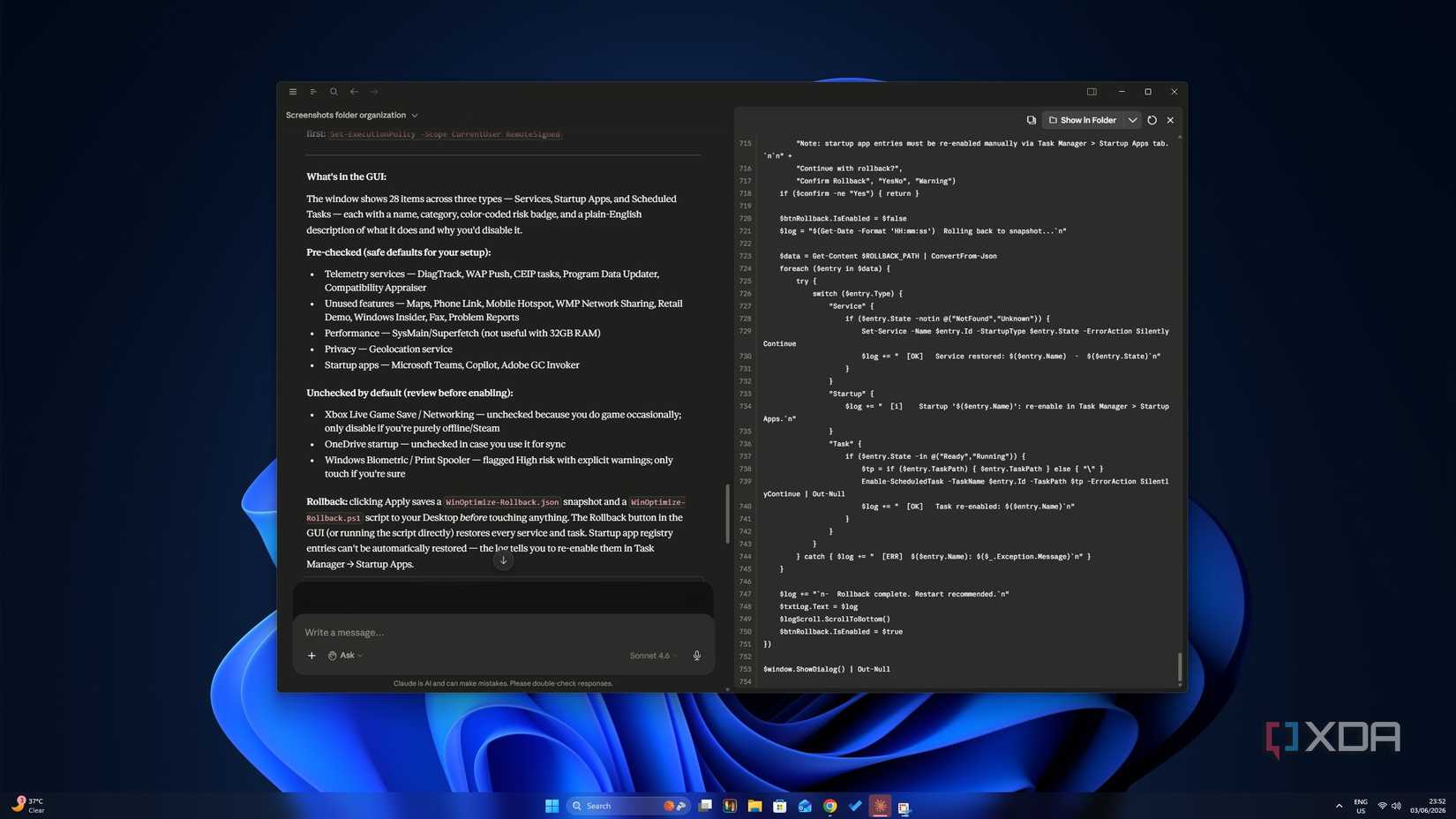Click the WinOptimize-Rollback.json inline code text
Image resolution: width=1456 pixels, height=819 pixels.
(x=502, y=502)
